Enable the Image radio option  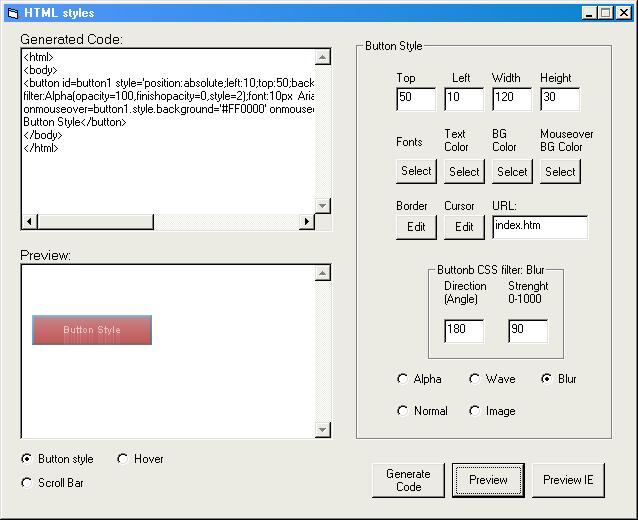pyautogui.click(x=475, y=411)
